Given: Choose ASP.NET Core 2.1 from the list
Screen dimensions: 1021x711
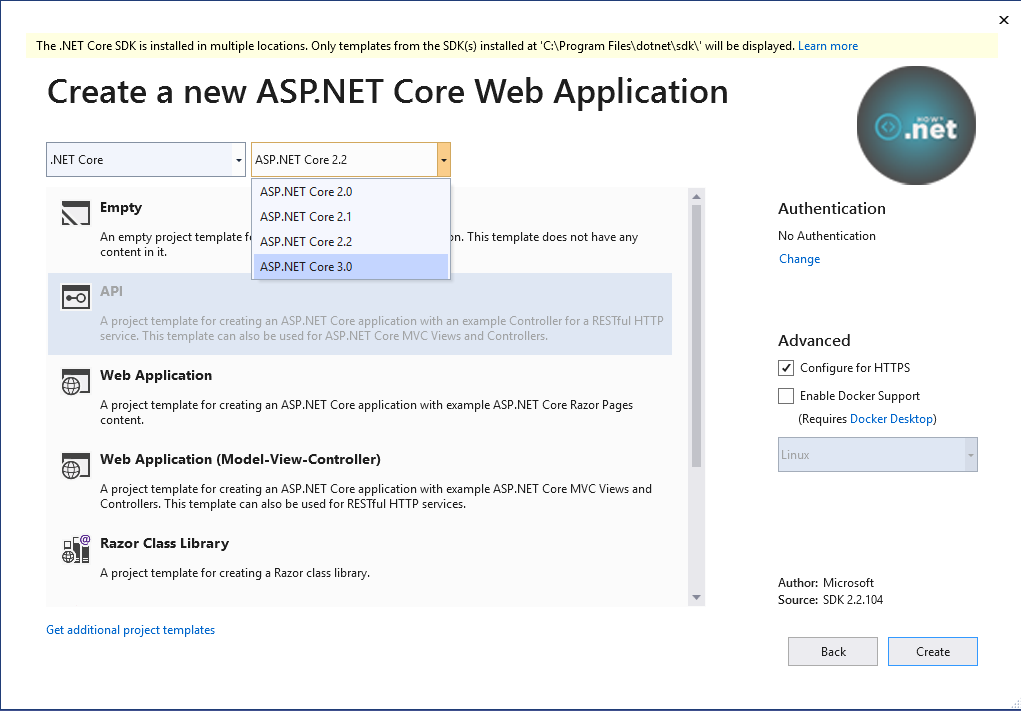Looking at the screenshot, I should 350,217.
